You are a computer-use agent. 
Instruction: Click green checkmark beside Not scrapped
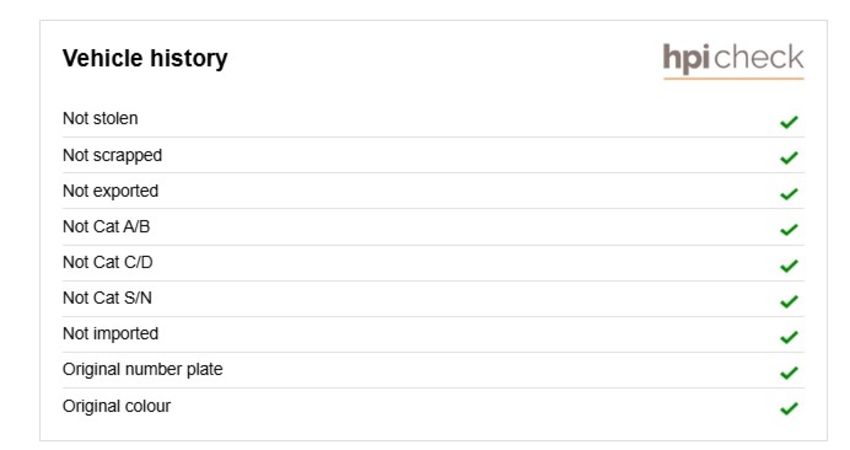click(789, 158)
